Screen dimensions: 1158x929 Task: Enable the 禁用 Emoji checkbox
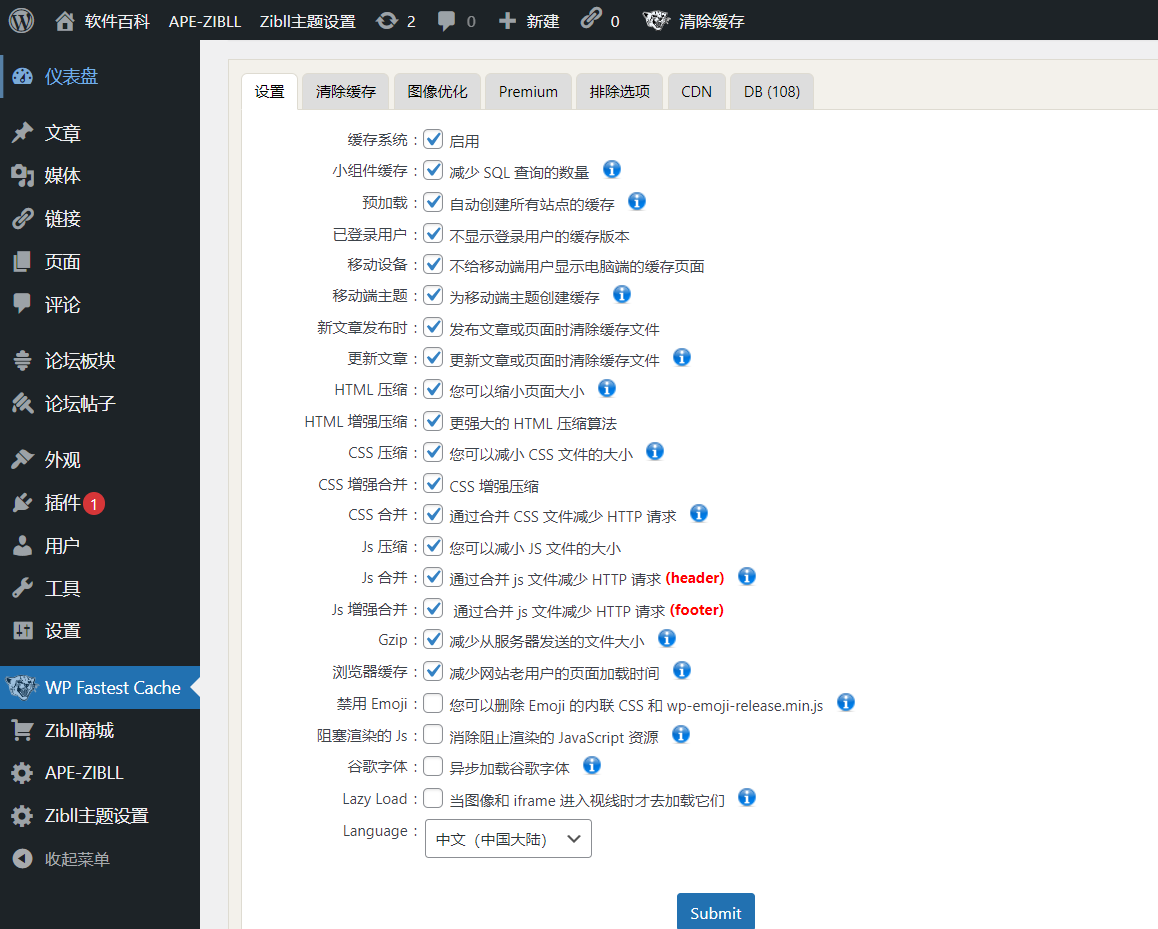[433, 704]
